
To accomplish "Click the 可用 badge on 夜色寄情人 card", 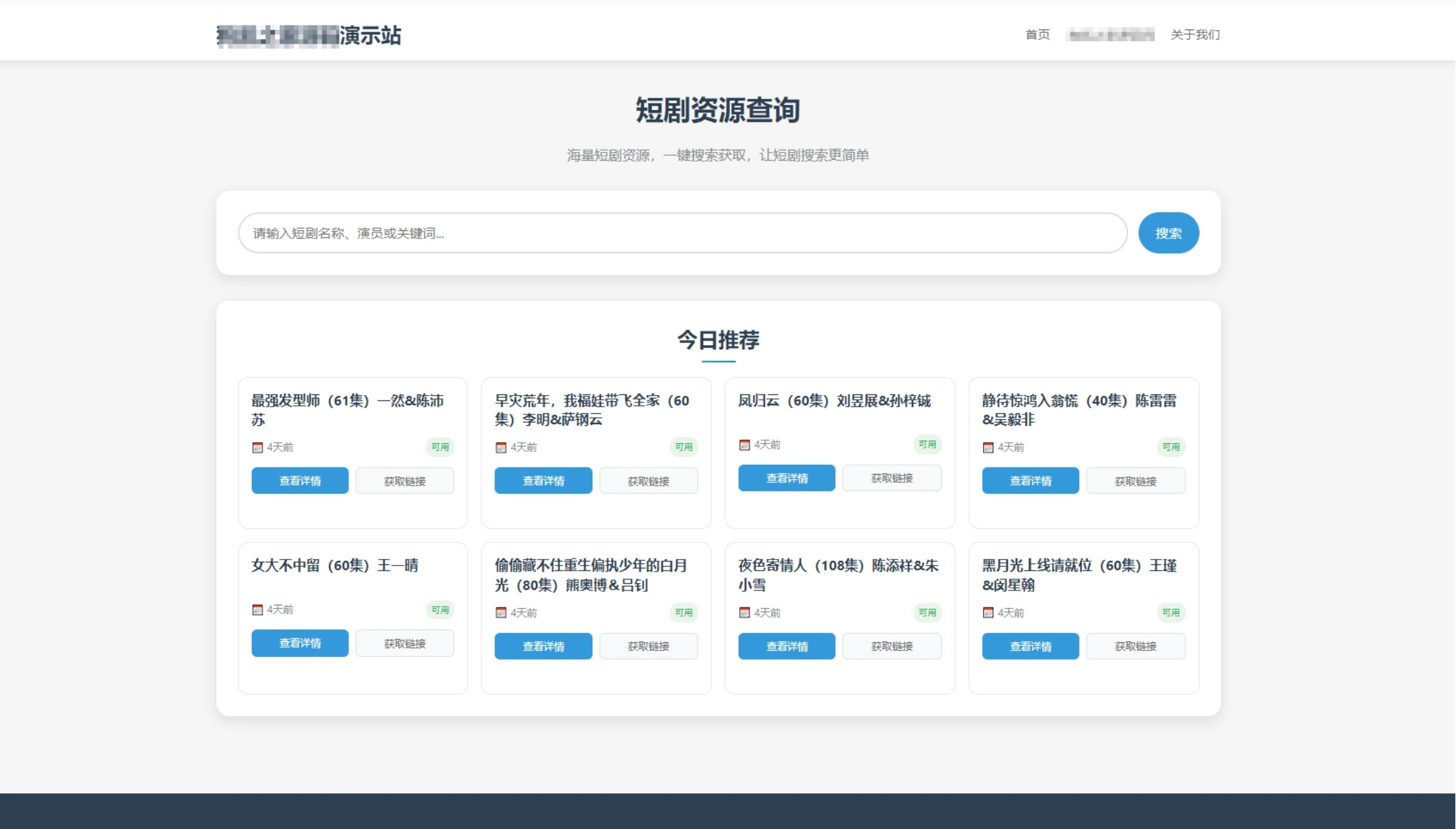I will (x=927, y=613).
